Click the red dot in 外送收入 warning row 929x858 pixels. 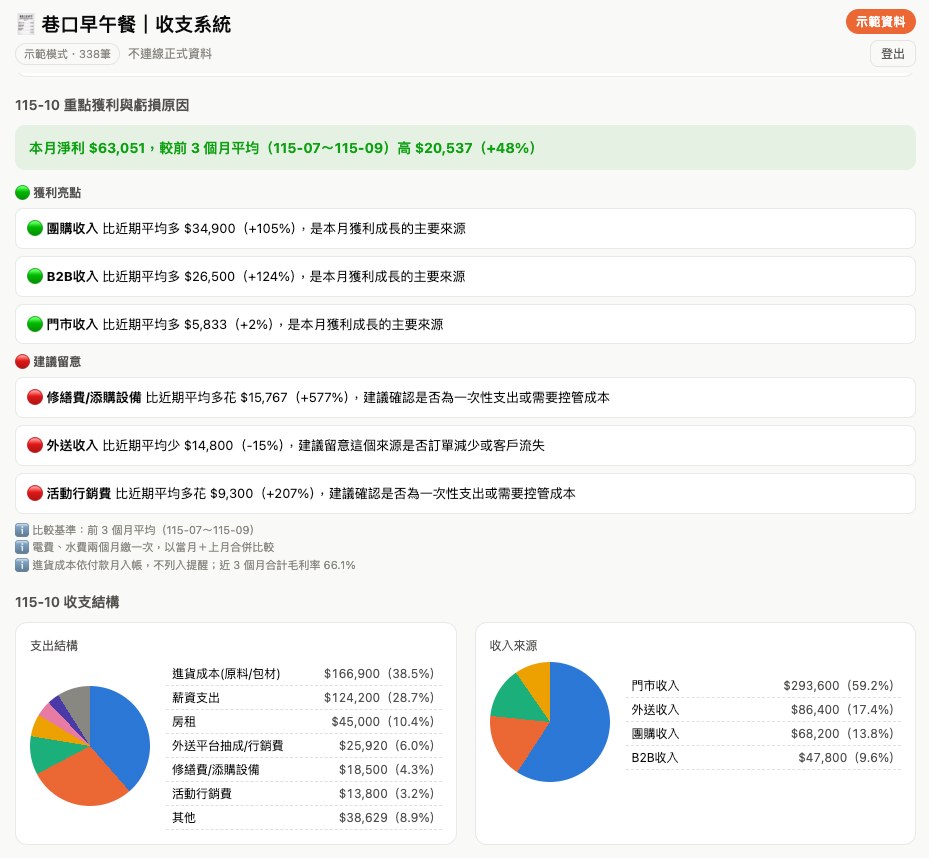(x=34, y=445)
